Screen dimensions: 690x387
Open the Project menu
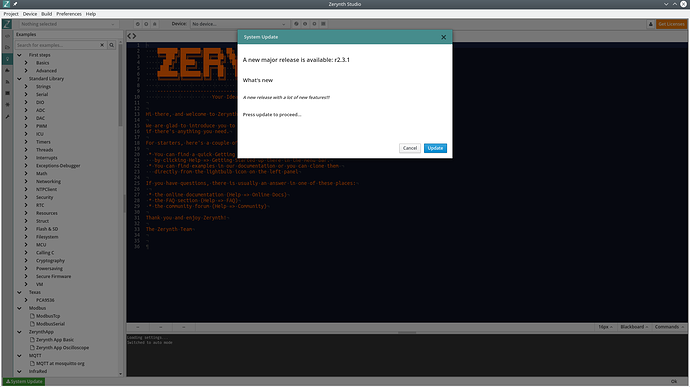click(11, 14)
